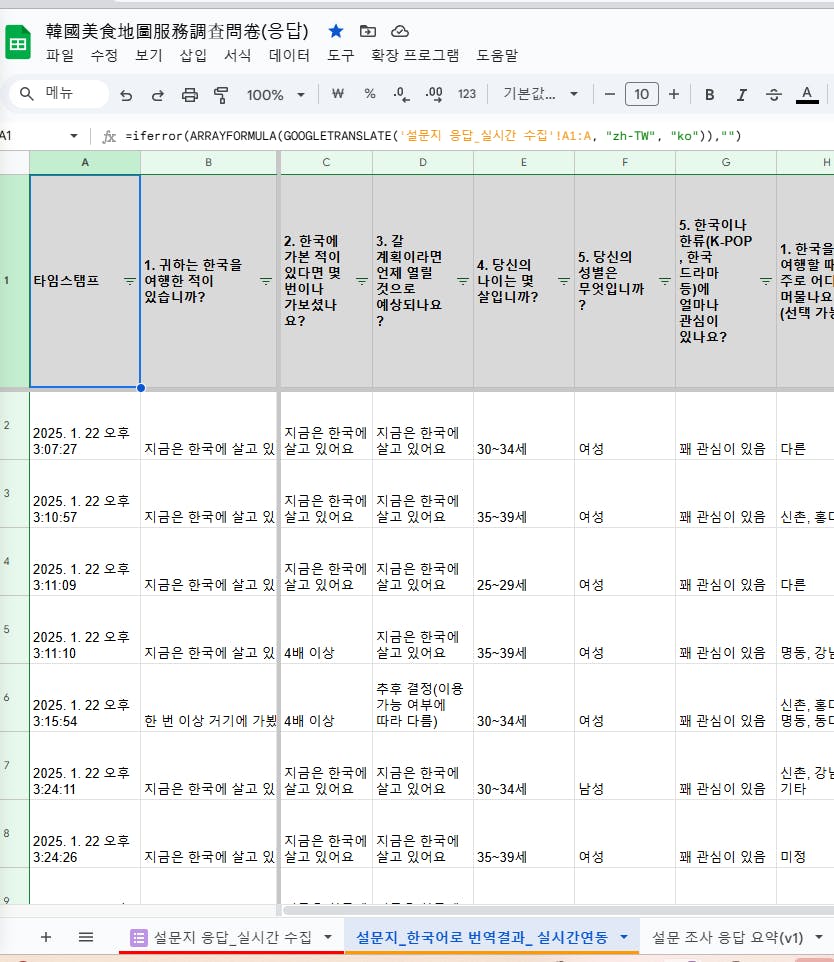The image size is (834, 962).
Task: Toggle bold formatting
Action: click(709, 94)
